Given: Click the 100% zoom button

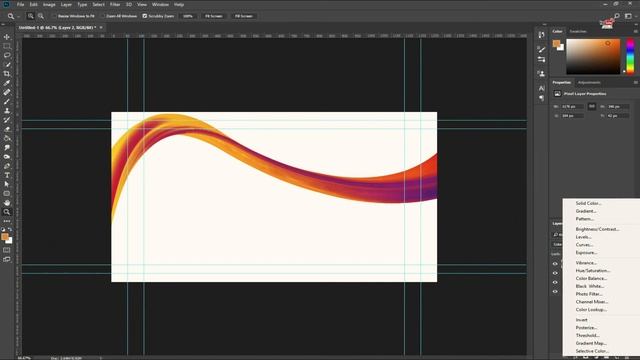Looking at the screenshot, I should click(x=188, y=16).
